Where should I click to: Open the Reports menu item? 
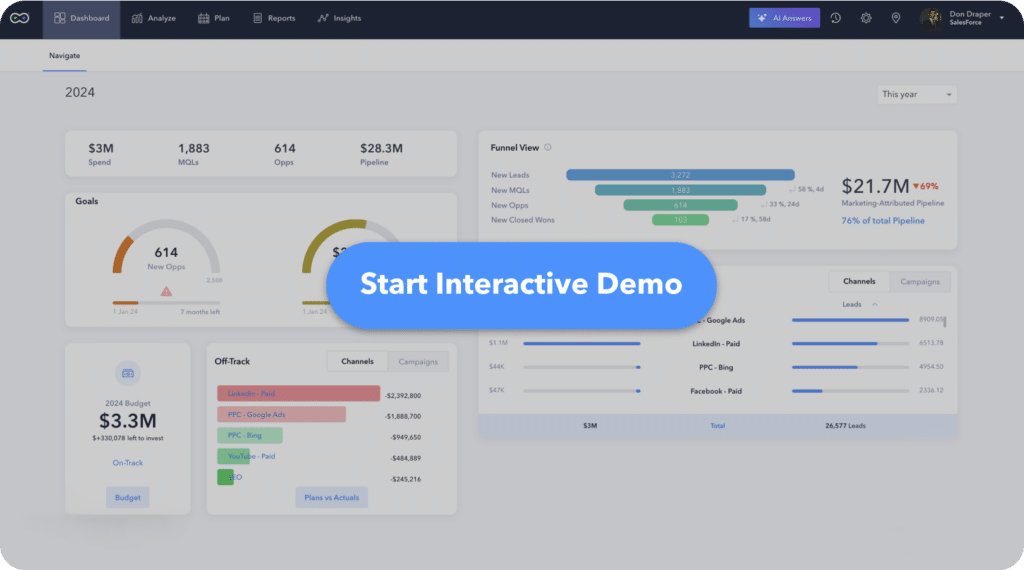[274, 18]
